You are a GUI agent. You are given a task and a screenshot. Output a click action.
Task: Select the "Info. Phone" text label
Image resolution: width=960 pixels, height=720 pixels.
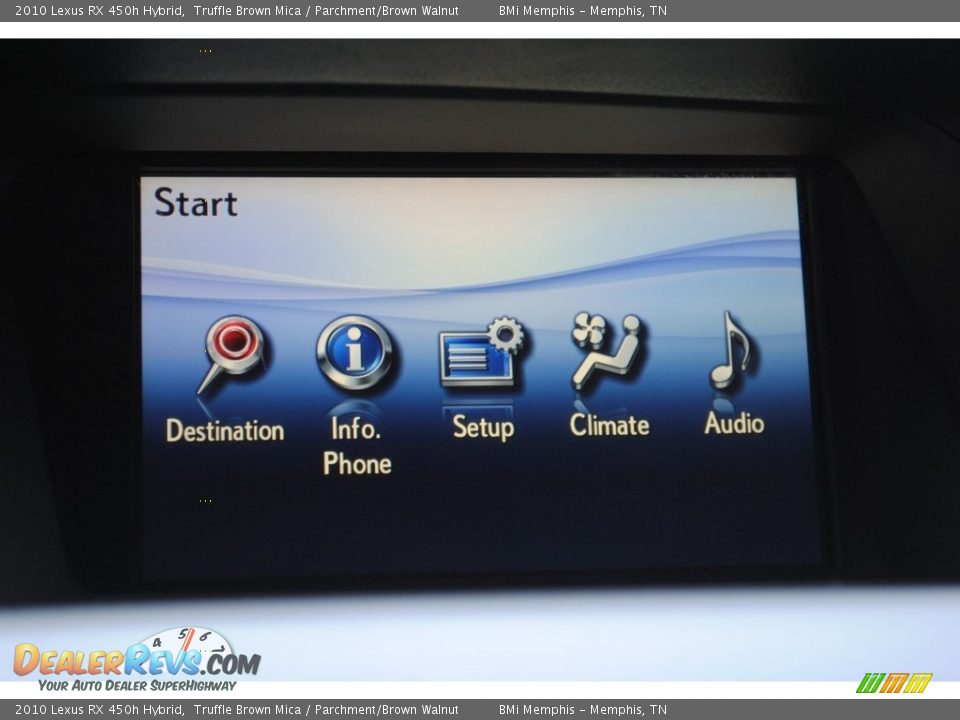pyautogui.click(x=357, y=446)
